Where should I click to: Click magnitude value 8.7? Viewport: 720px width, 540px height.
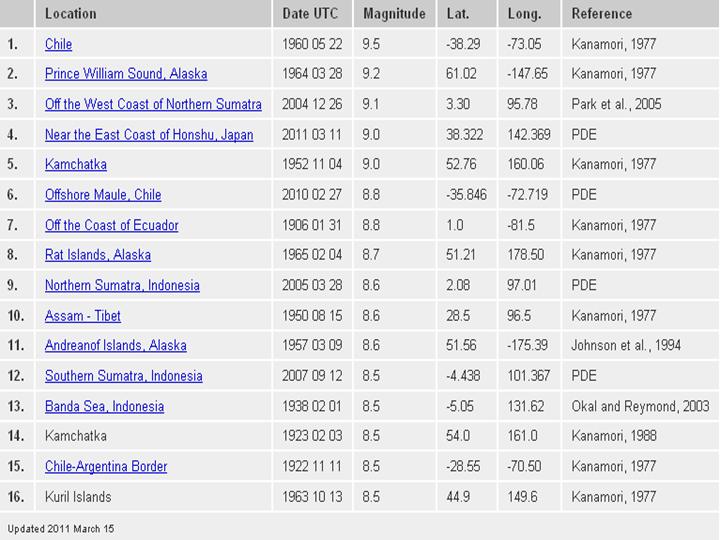(x=371, y=255)
